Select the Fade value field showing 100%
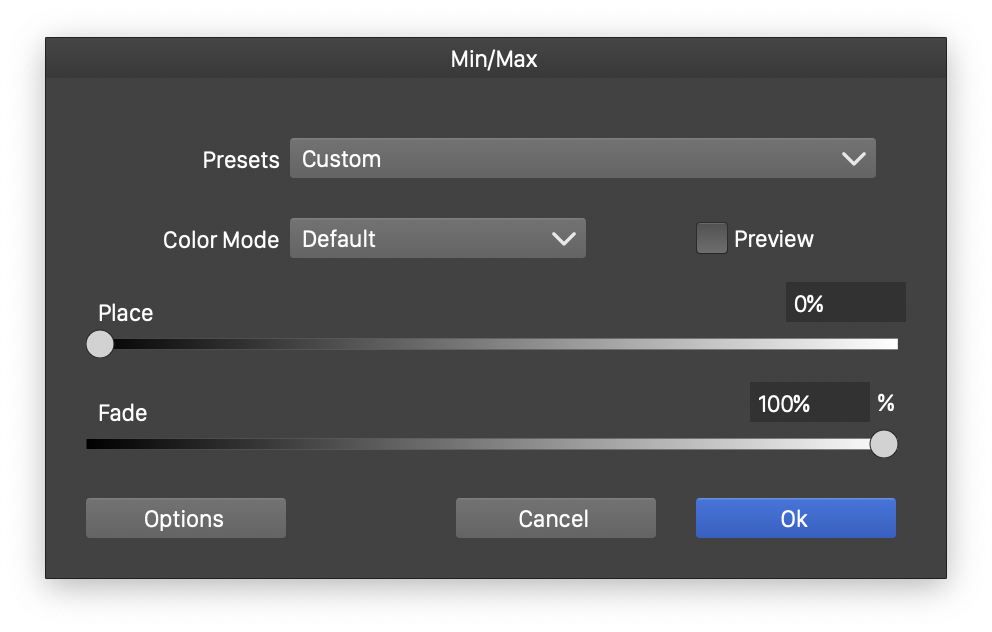The height and width of the screenshot is (632, 992). point(809,403)
